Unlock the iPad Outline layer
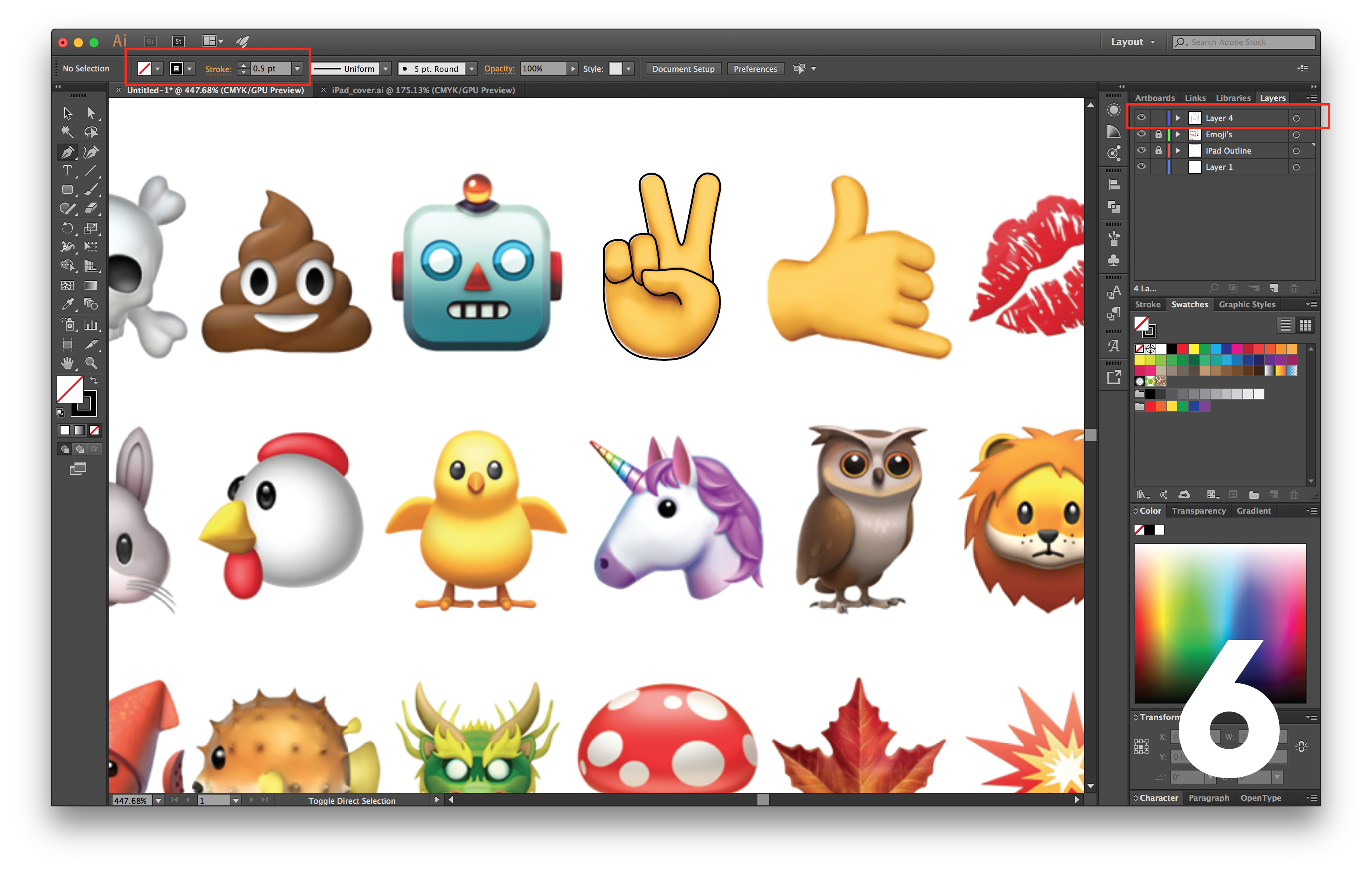Screen dimensions: 1372x876 point(1158,151)
